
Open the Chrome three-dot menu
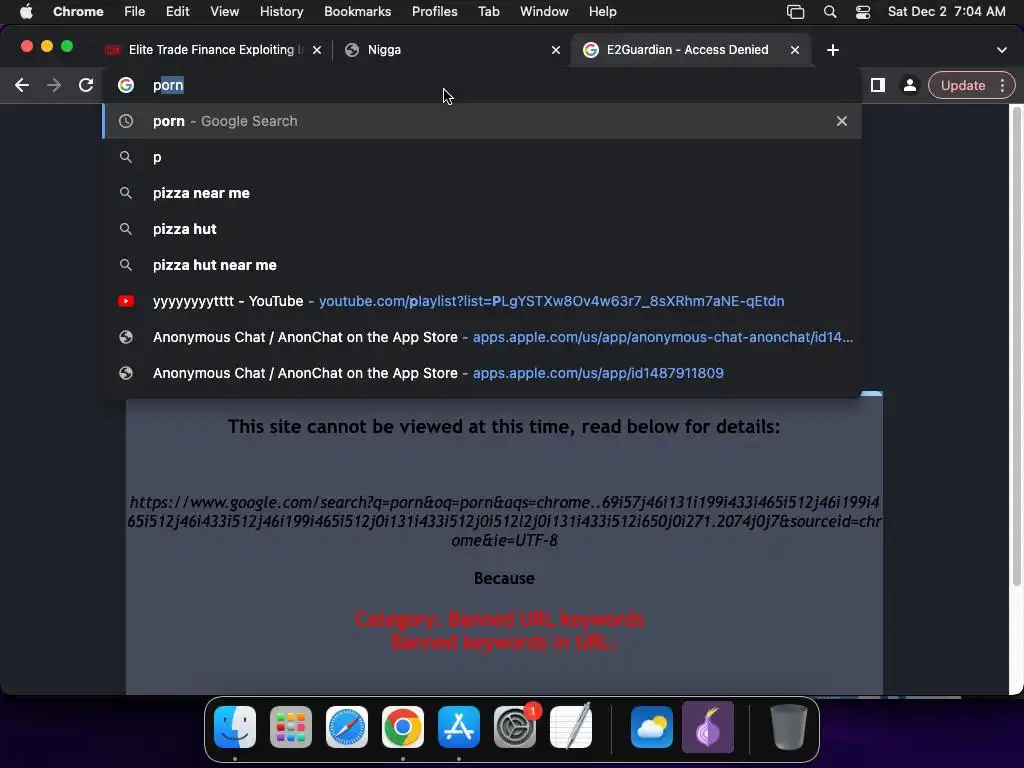(1002, 86)
